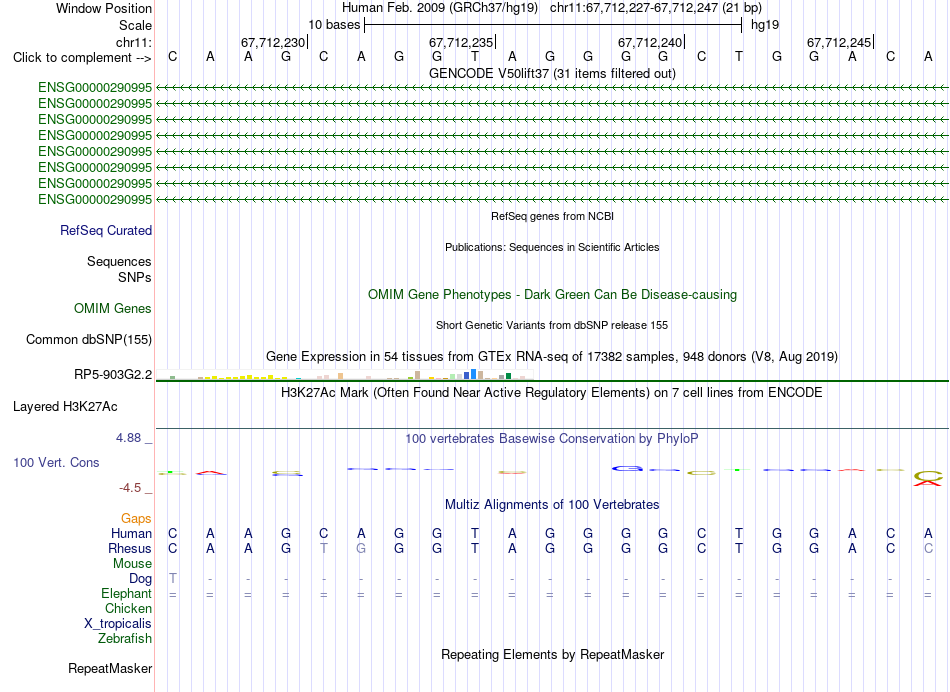Click the Sequences track label

119,261
